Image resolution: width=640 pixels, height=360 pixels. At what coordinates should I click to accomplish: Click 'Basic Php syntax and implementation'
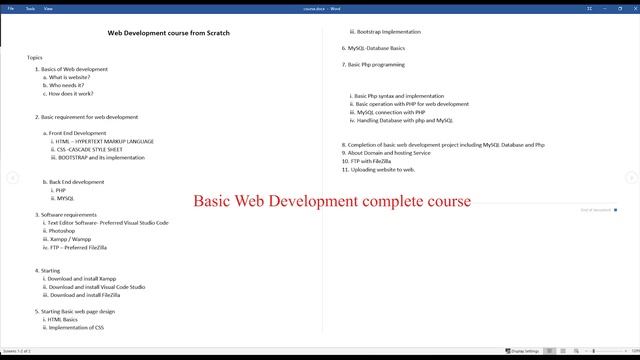tap(399, 96)
